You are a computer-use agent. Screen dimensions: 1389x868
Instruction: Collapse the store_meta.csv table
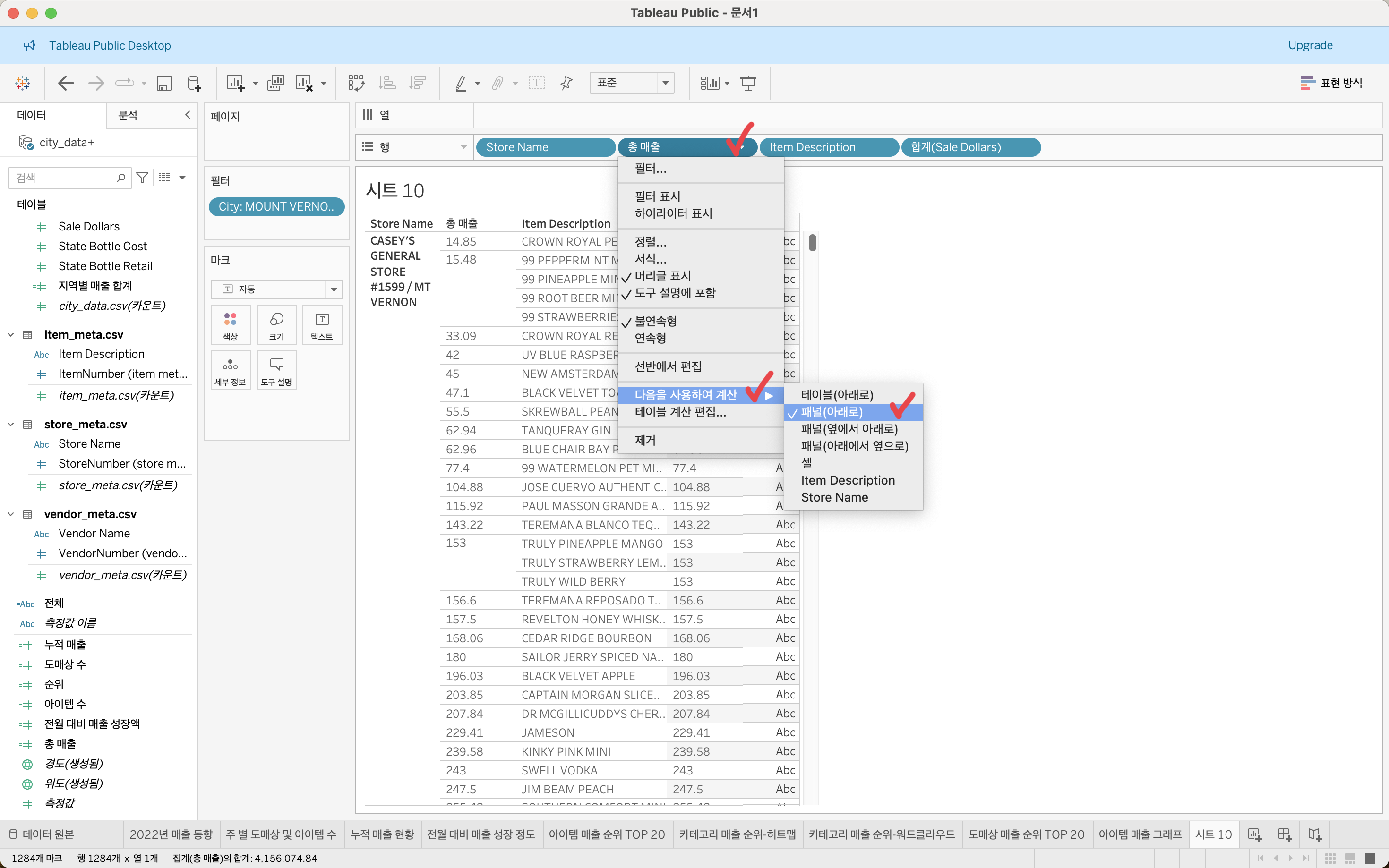10,424
